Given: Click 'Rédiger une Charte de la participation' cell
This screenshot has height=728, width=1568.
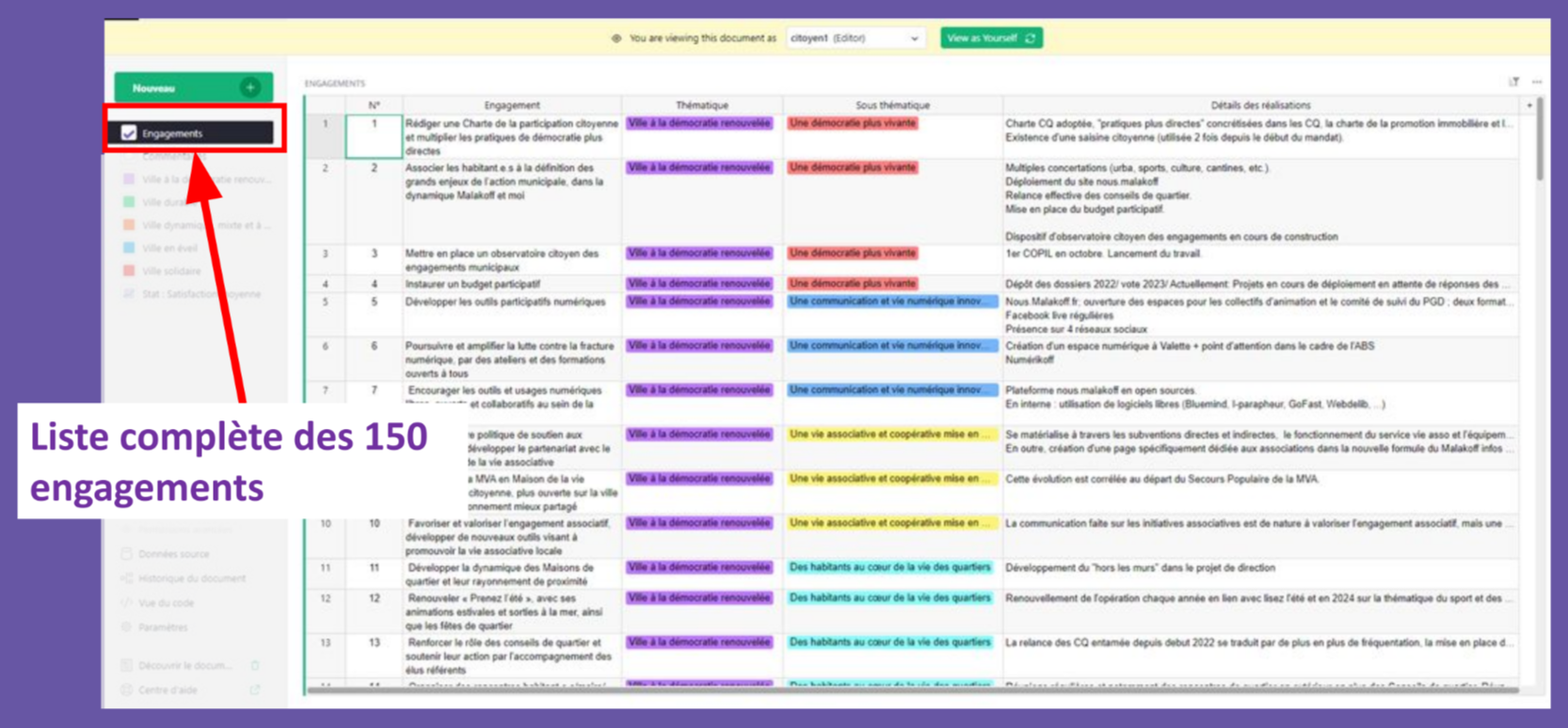Looking at the screenshot, I should [x=512, y=136].
